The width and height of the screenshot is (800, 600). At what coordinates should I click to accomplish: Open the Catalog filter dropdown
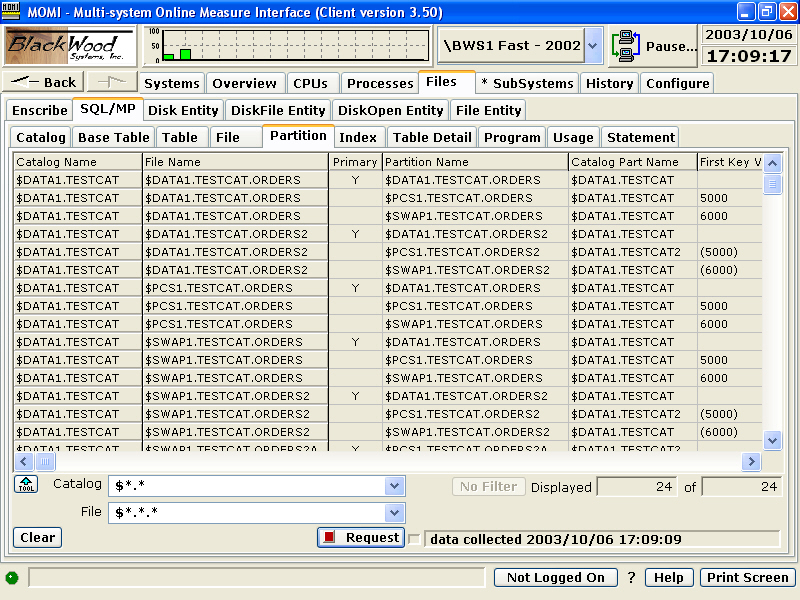click(x=396, y=484)
